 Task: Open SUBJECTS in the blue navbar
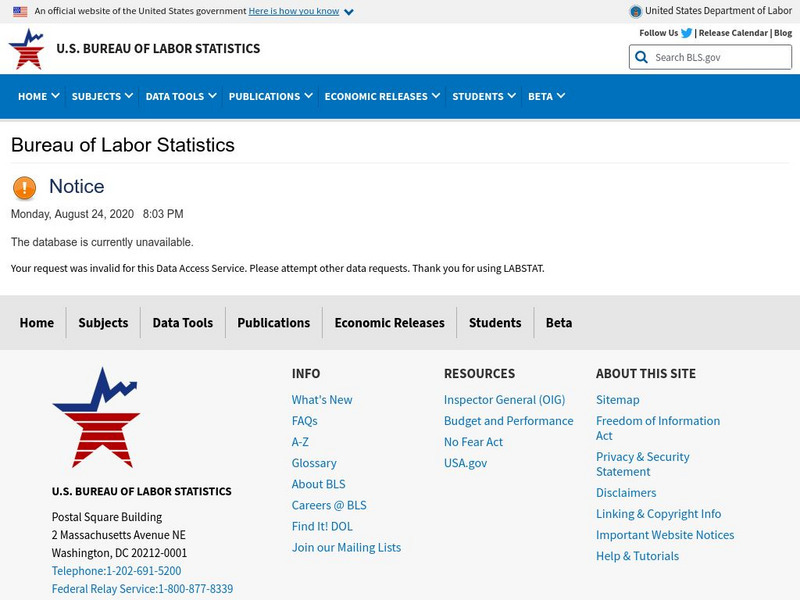click(96, 96)
